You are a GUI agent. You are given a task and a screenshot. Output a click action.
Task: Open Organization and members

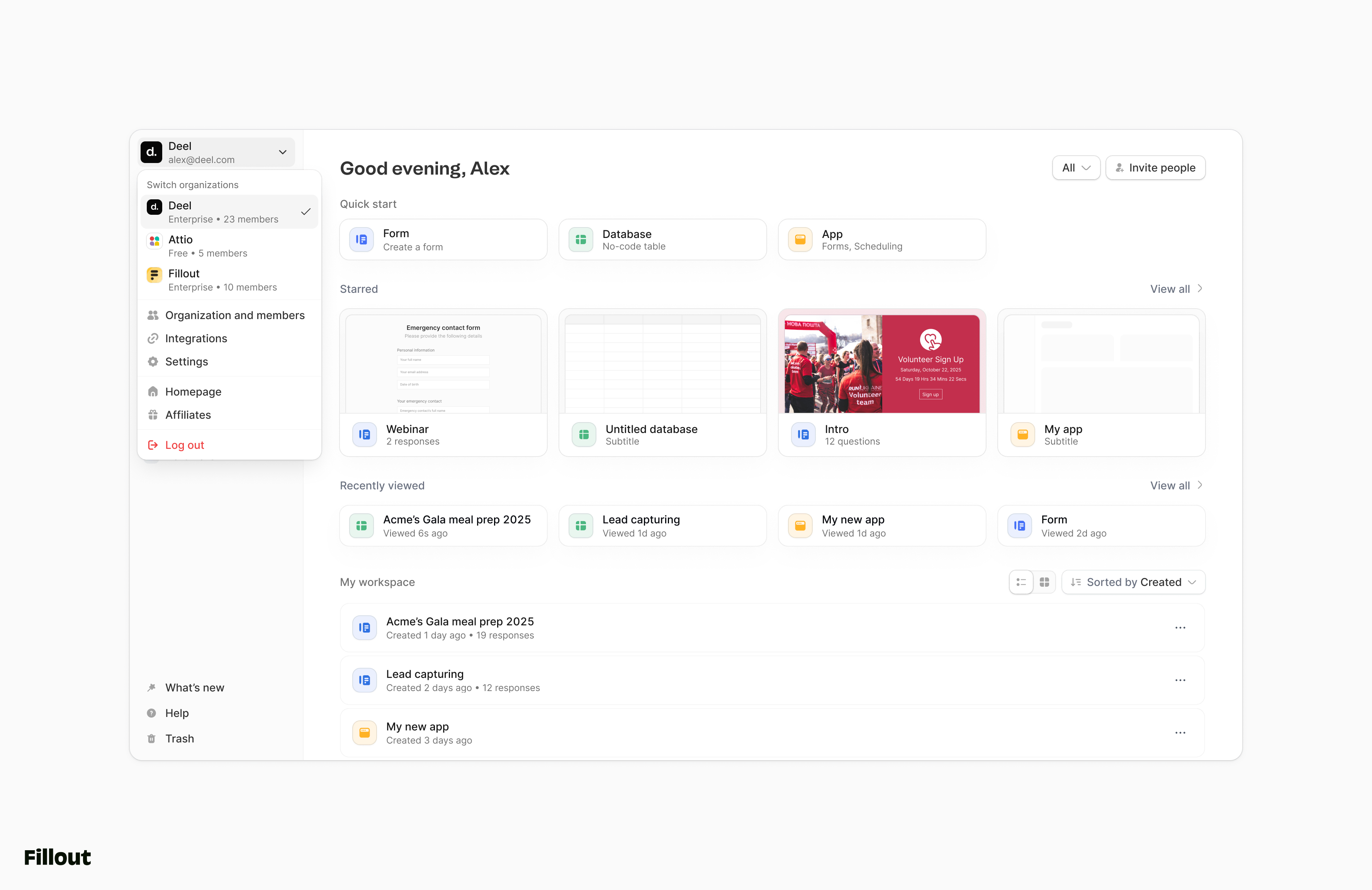point(229,315)
